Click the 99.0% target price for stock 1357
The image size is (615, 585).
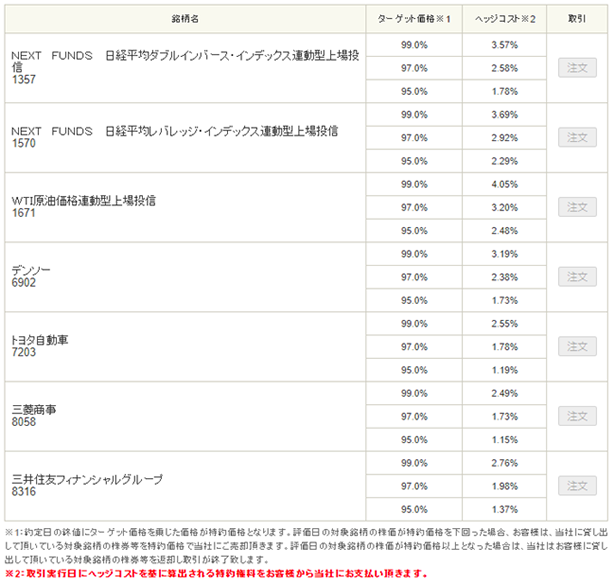click(x=414, y=45)
